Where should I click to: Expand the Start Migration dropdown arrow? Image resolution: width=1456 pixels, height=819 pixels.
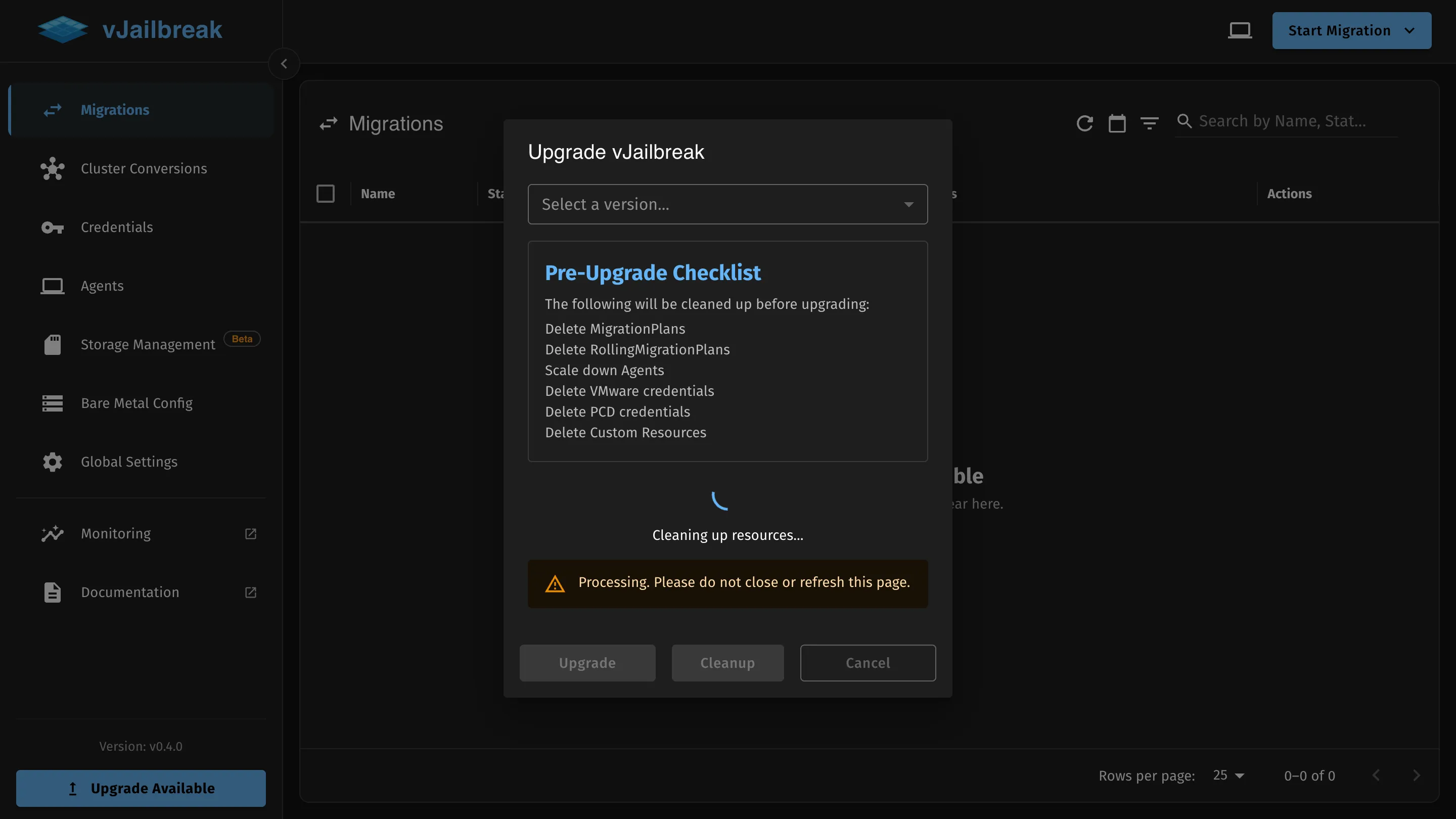(1409, 30)
